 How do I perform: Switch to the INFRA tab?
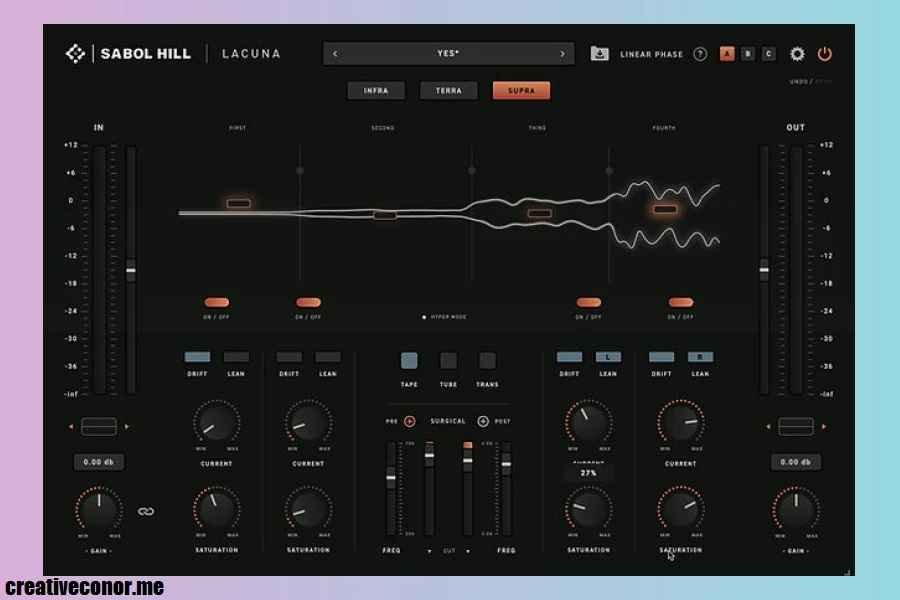(376, 91)
